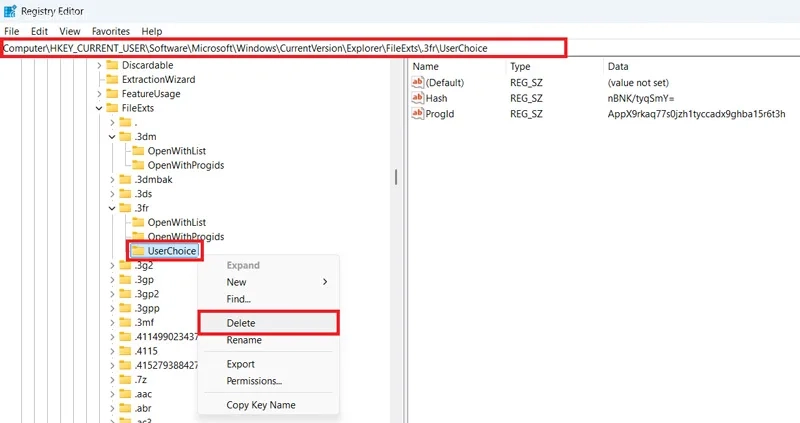The image size is (800, 423).
Task: Select Rename in the context menu
Action: click(244, 340)
